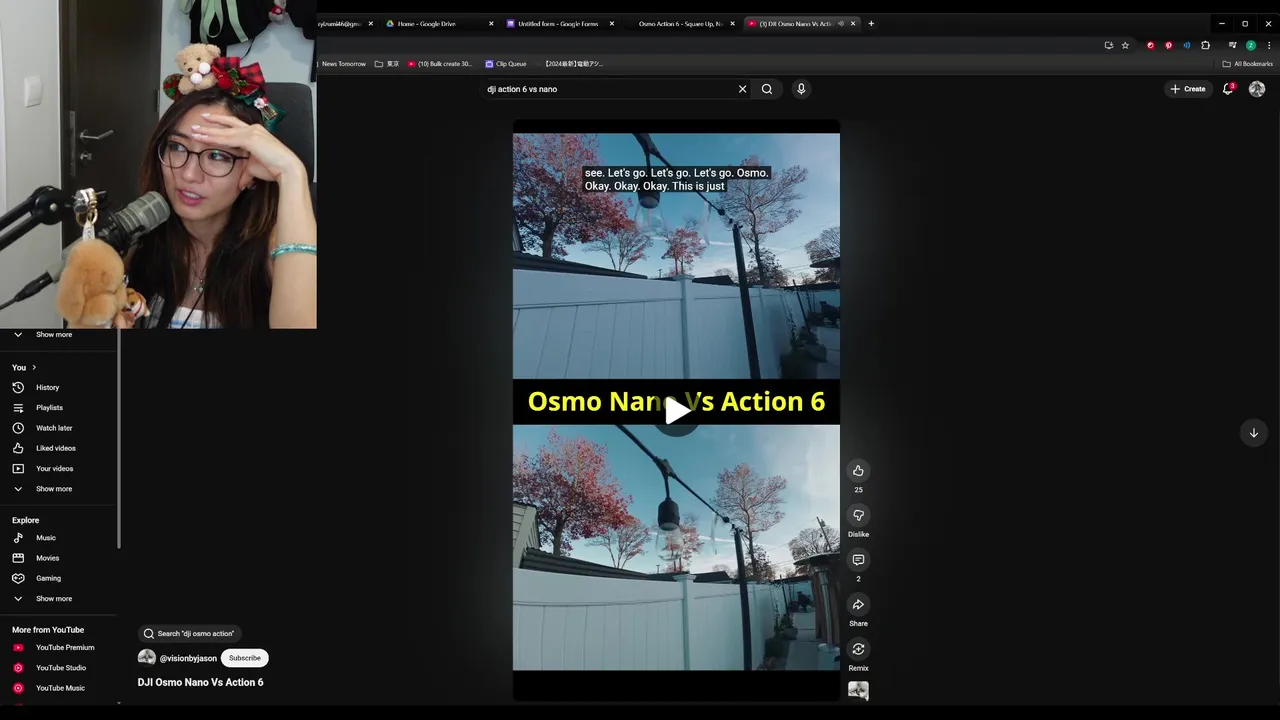Open the Remix icon
The height and width of the screenshot is (720, 1280).
[x=858, y=649]
